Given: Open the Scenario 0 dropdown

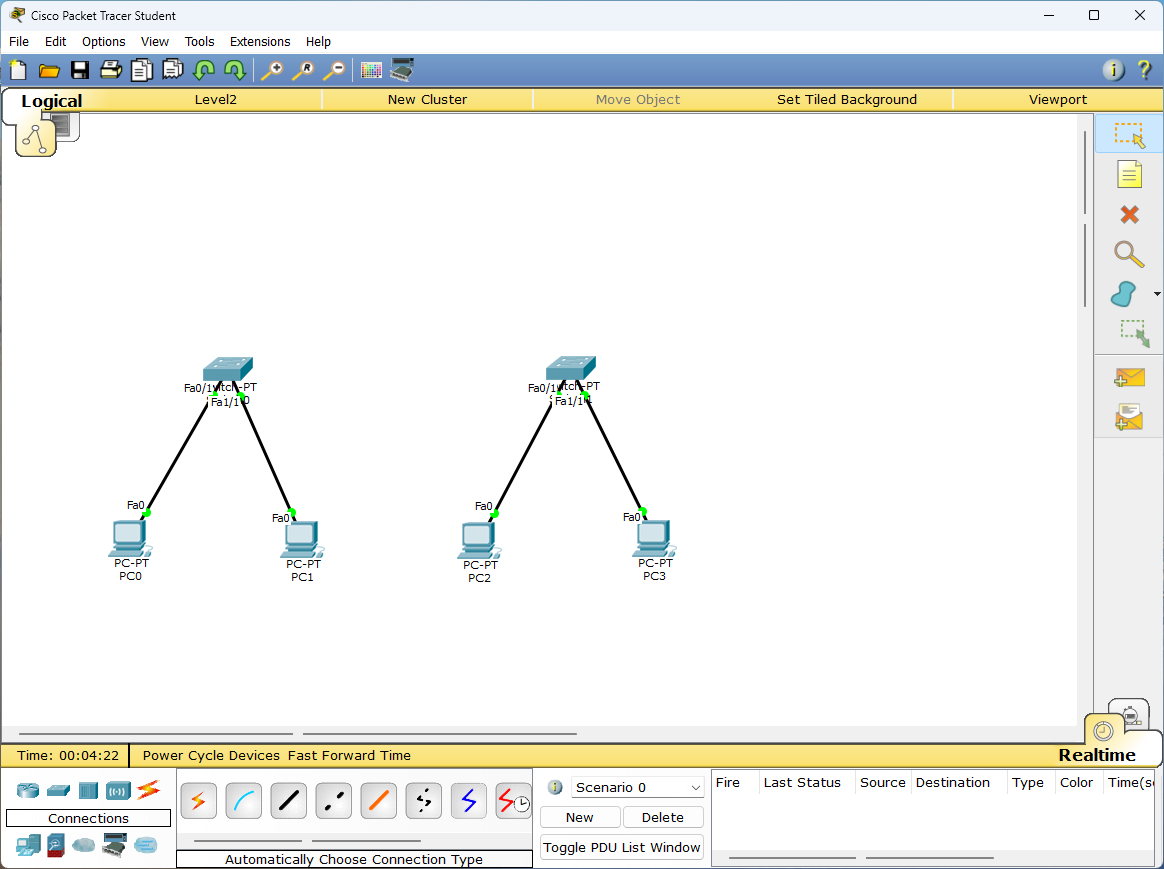Looking at the screenshot, I should pyautogui.click(x=637, y=787).
